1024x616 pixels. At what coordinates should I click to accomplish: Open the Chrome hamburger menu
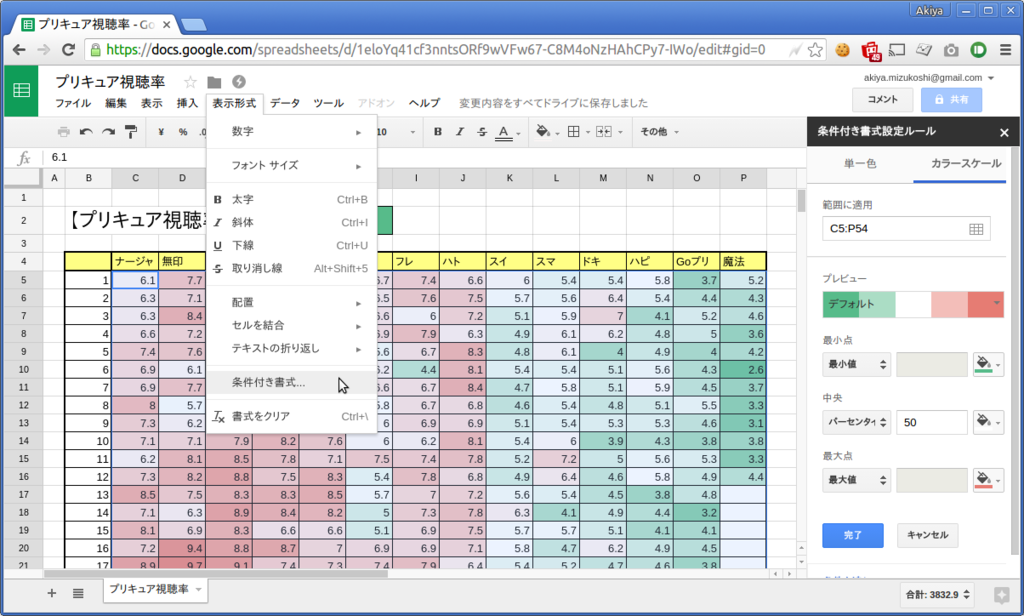click(x=1006, y=50)
